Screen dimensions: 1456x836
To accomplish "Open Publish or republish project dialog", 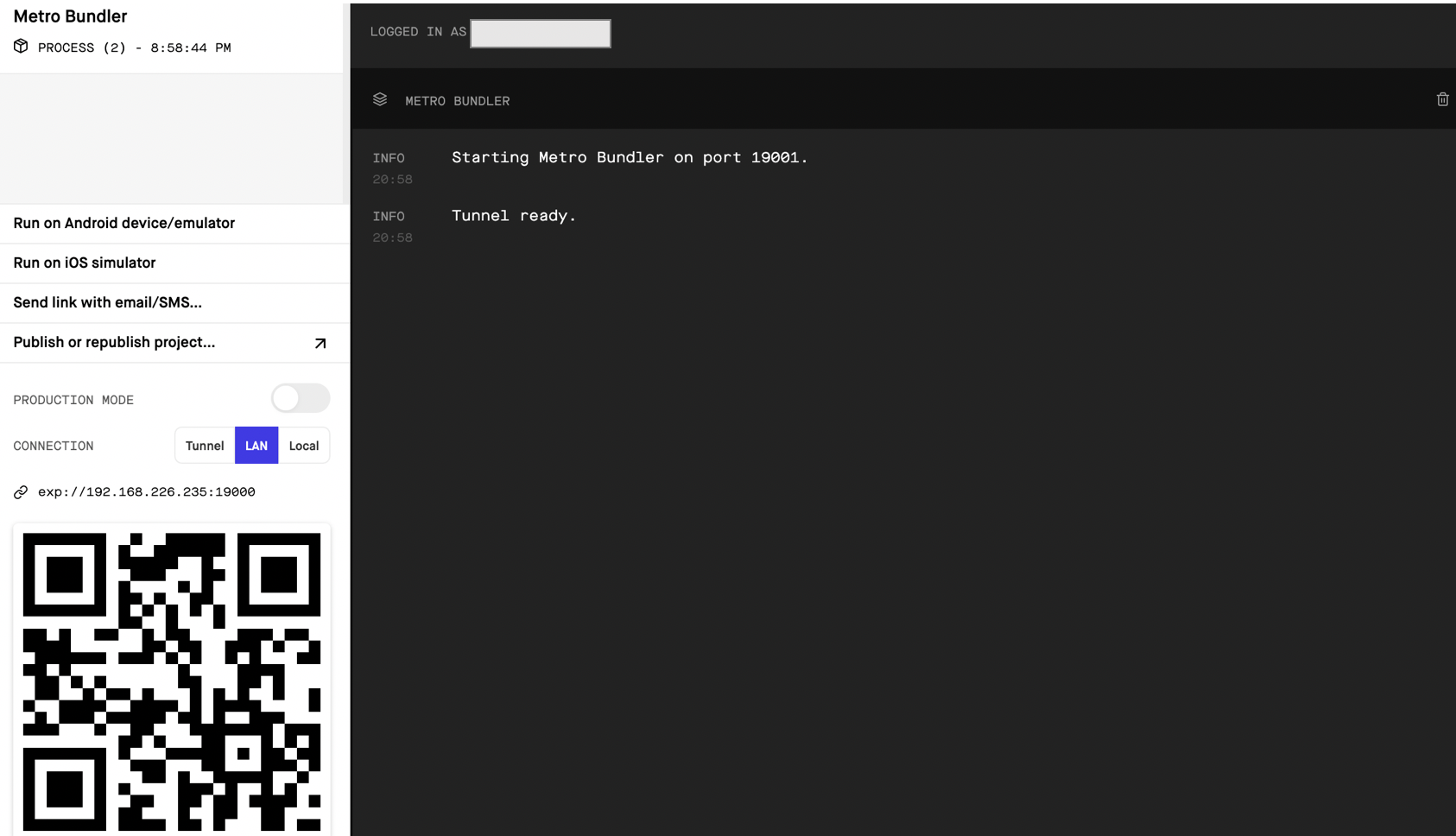I will (x=113, y=342).
